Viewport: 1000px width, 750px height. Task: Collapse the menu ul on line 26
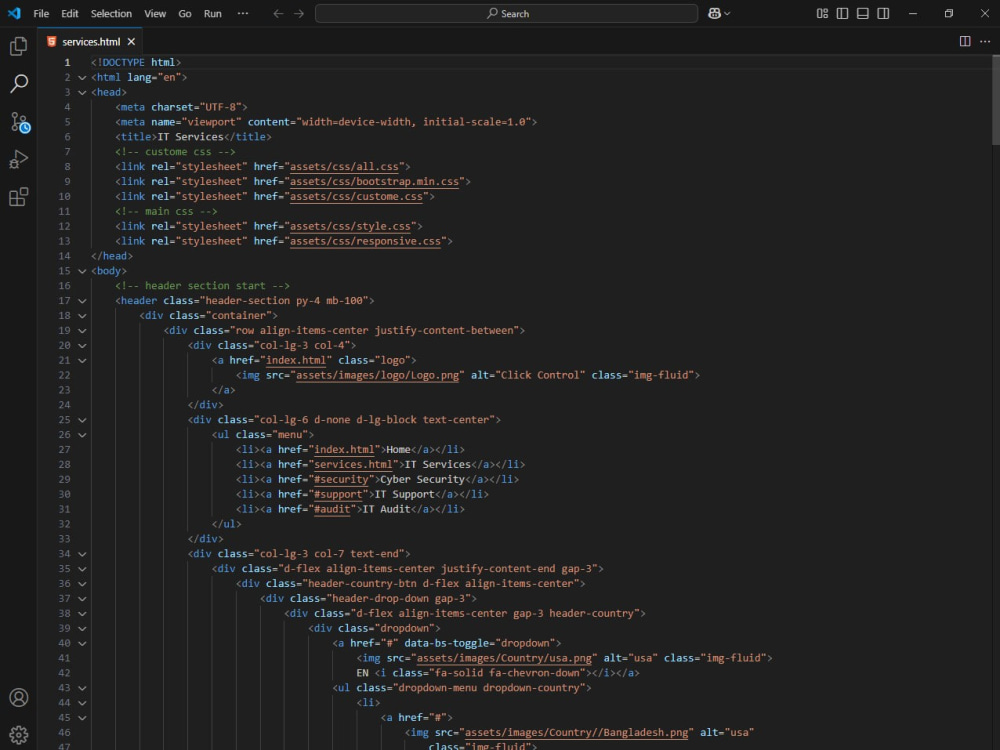82,435
